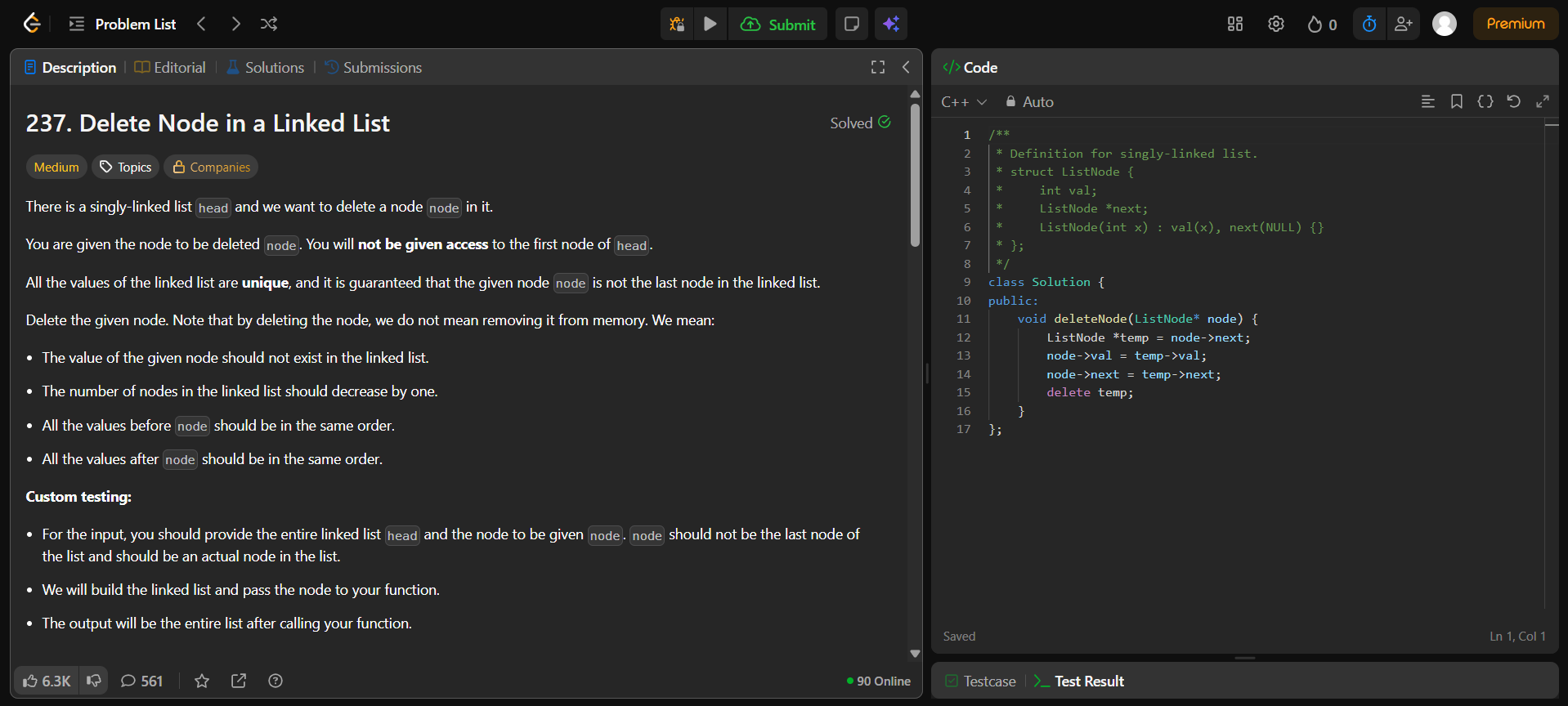This screenshot has width=1568, height=706.
Task: Open the notes icon in top toolbar
Action: 851,25
